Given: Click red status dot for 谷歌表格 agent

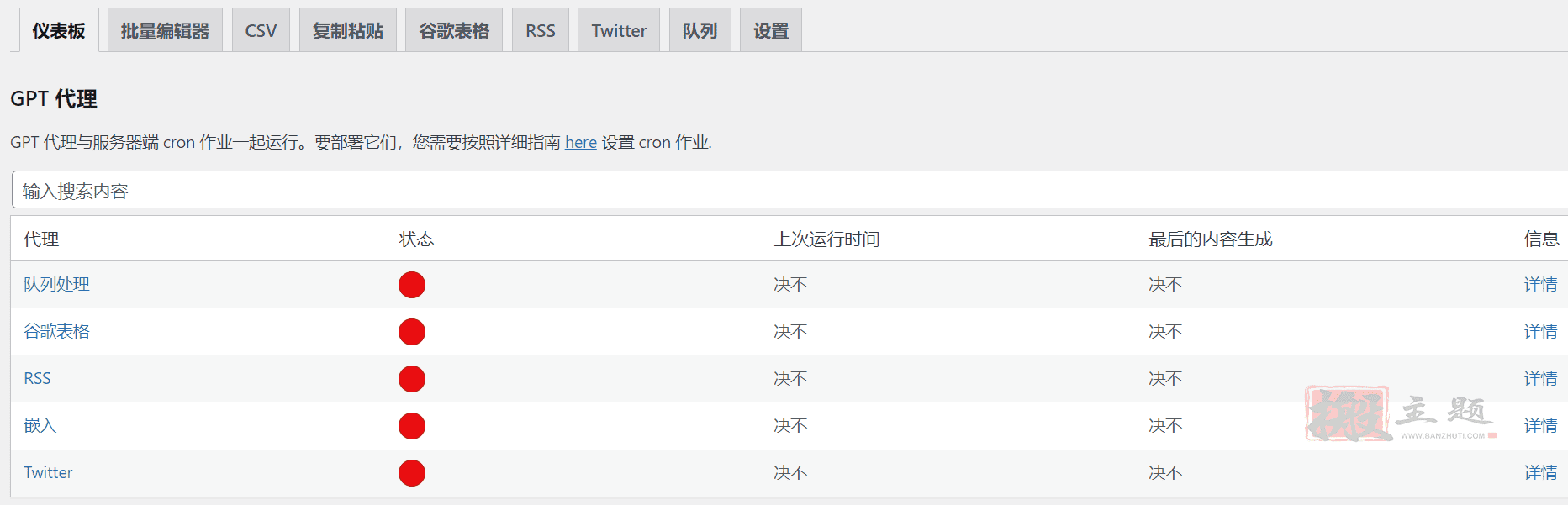Looking at the screenshot, I should (x=412, y=332).
